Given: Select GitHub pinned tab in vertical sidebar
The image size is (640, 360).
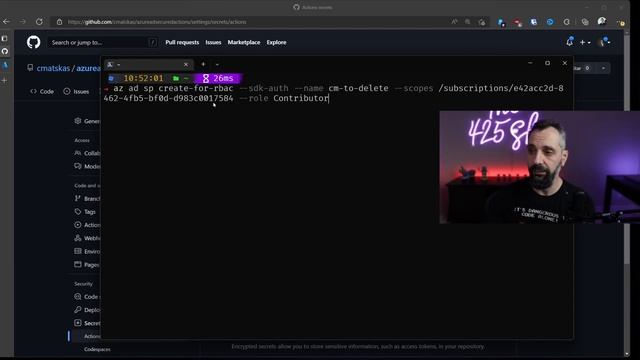Looking at the screenshot, I should [5, 51].
